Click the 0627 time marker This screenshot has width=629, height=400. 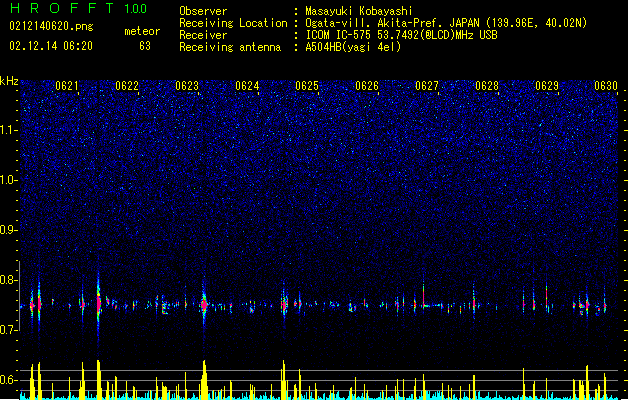click(x=427, y=86)
